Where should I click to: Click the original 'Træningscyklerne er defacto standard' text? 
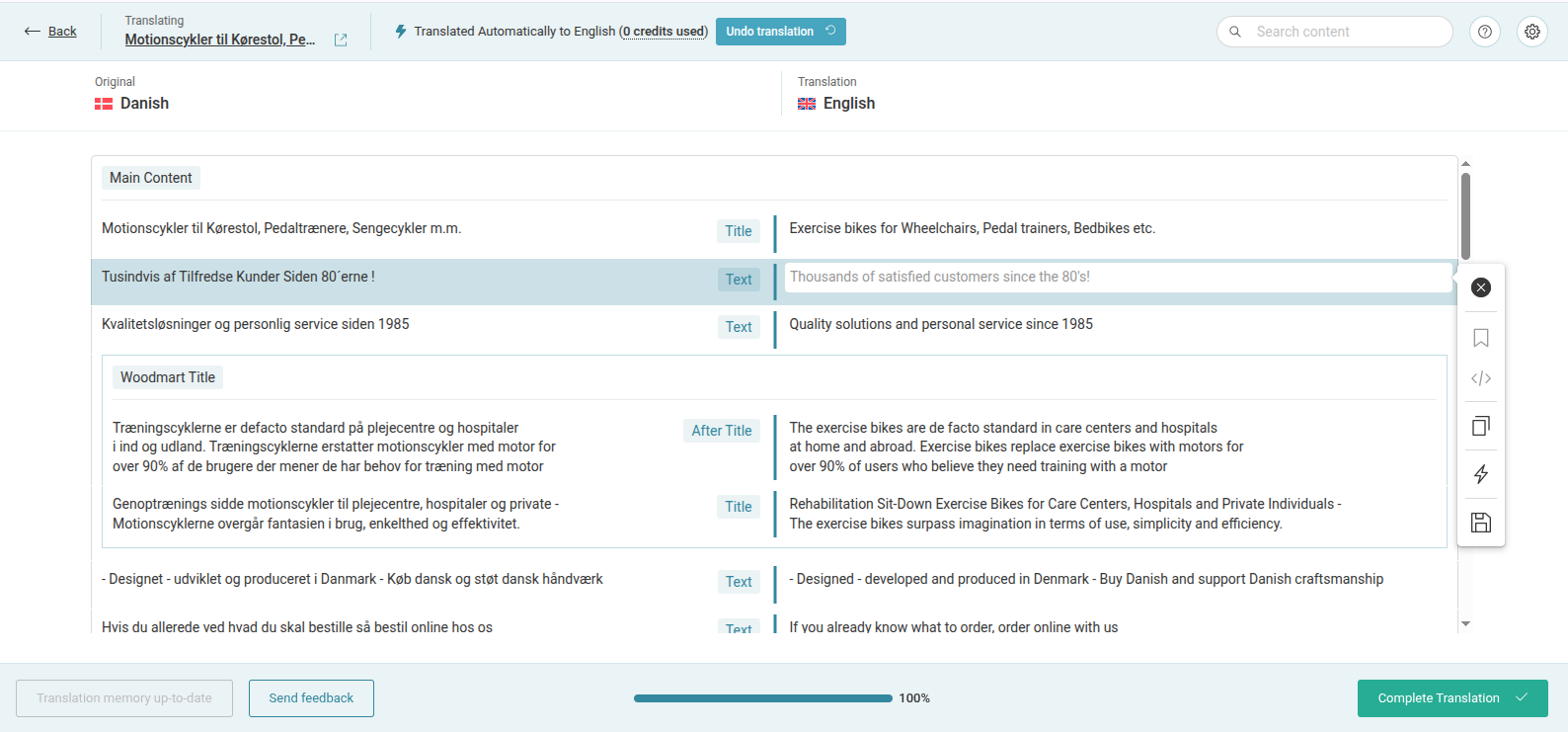[x=334, y=447]
